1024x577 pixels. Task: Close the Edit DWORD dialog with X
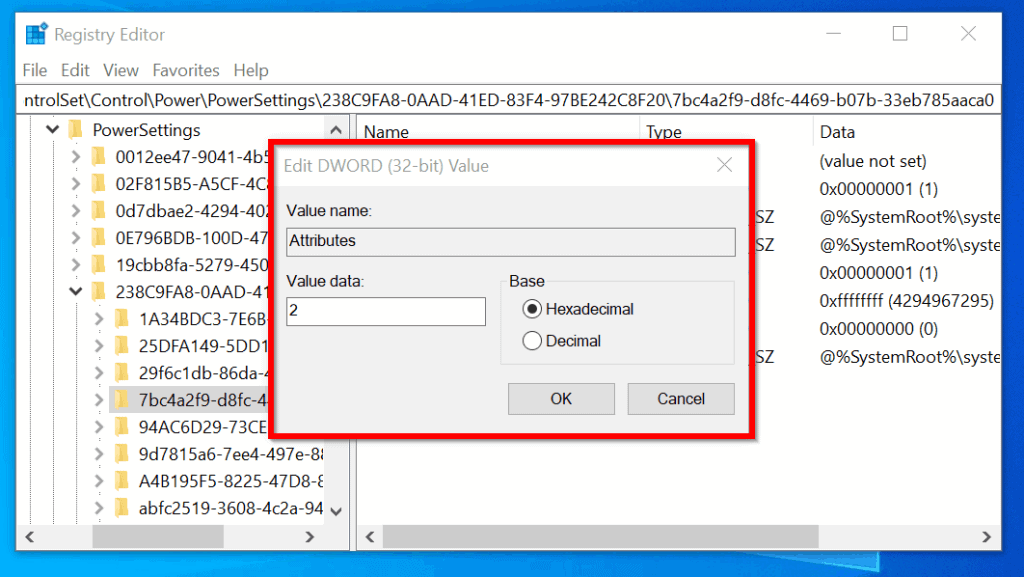724,165
